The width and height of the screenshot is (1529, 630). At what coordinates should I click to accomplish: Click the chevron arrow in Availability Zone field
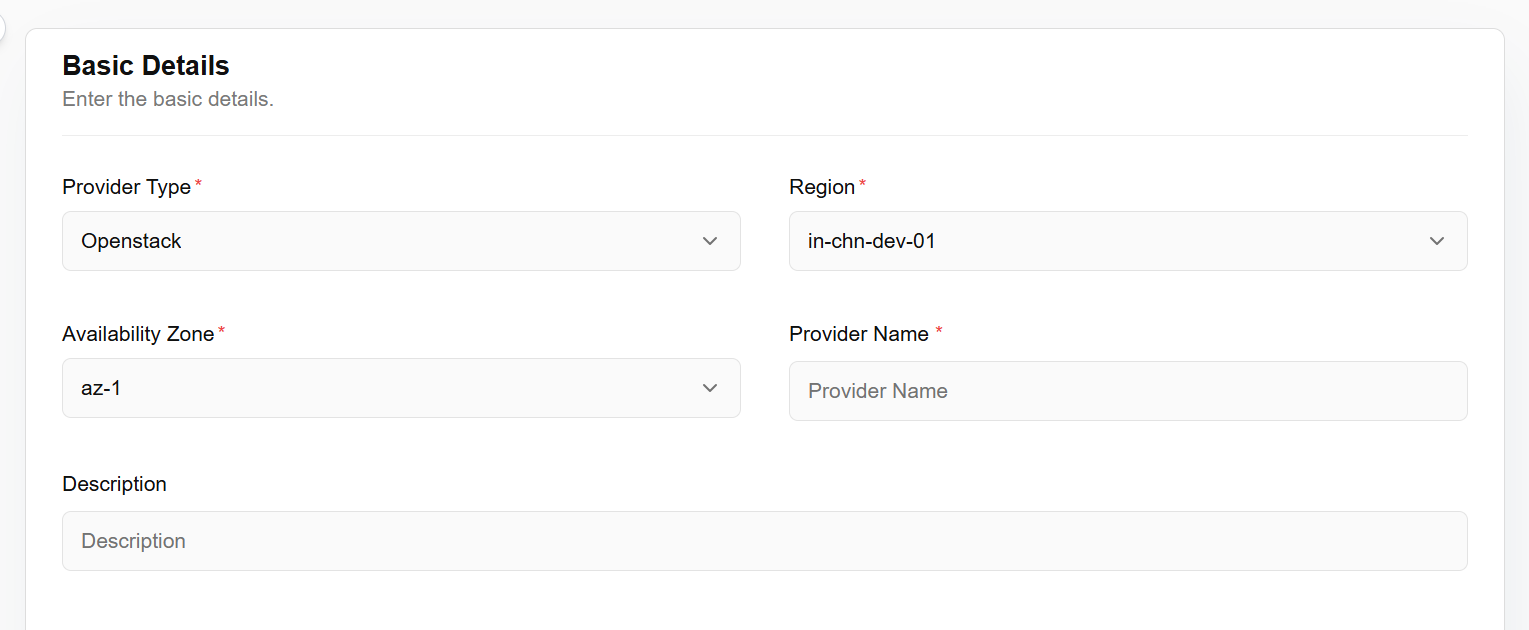(710, 388)
